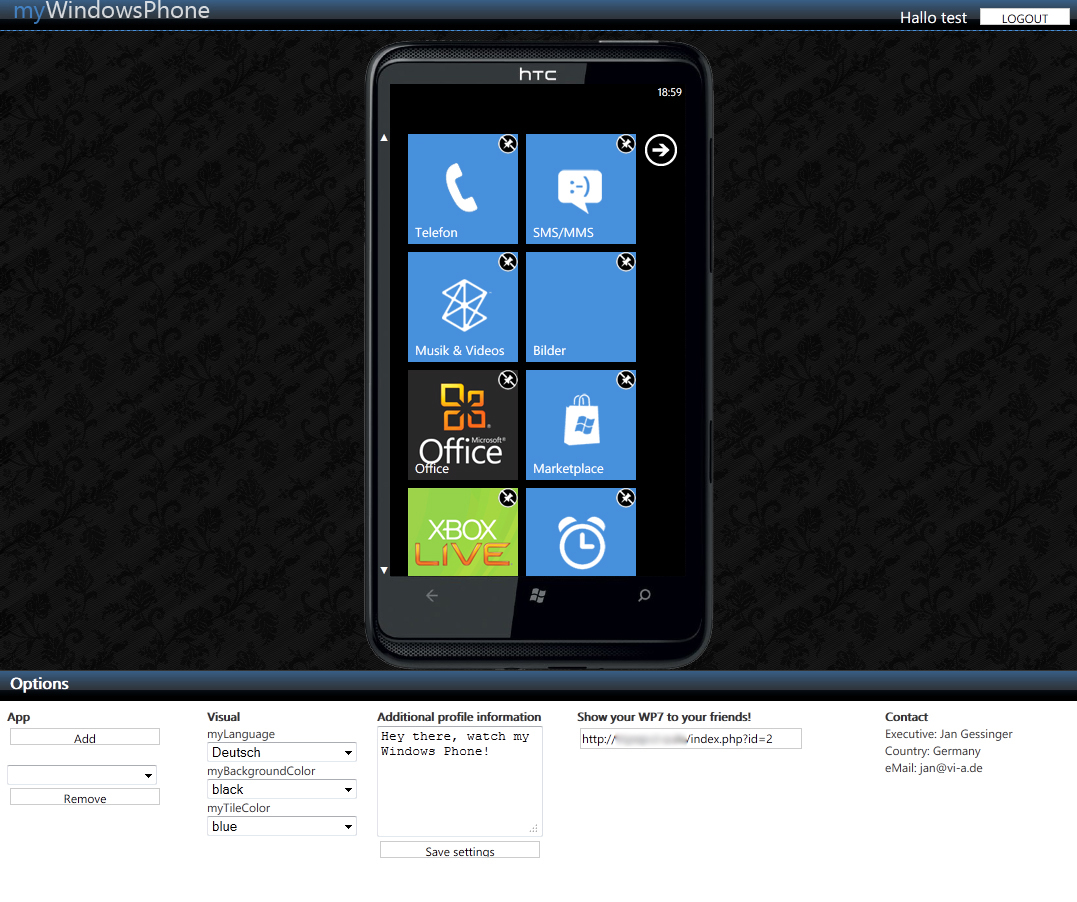Click the 'Country: Germany' contact line

(932, 751)
